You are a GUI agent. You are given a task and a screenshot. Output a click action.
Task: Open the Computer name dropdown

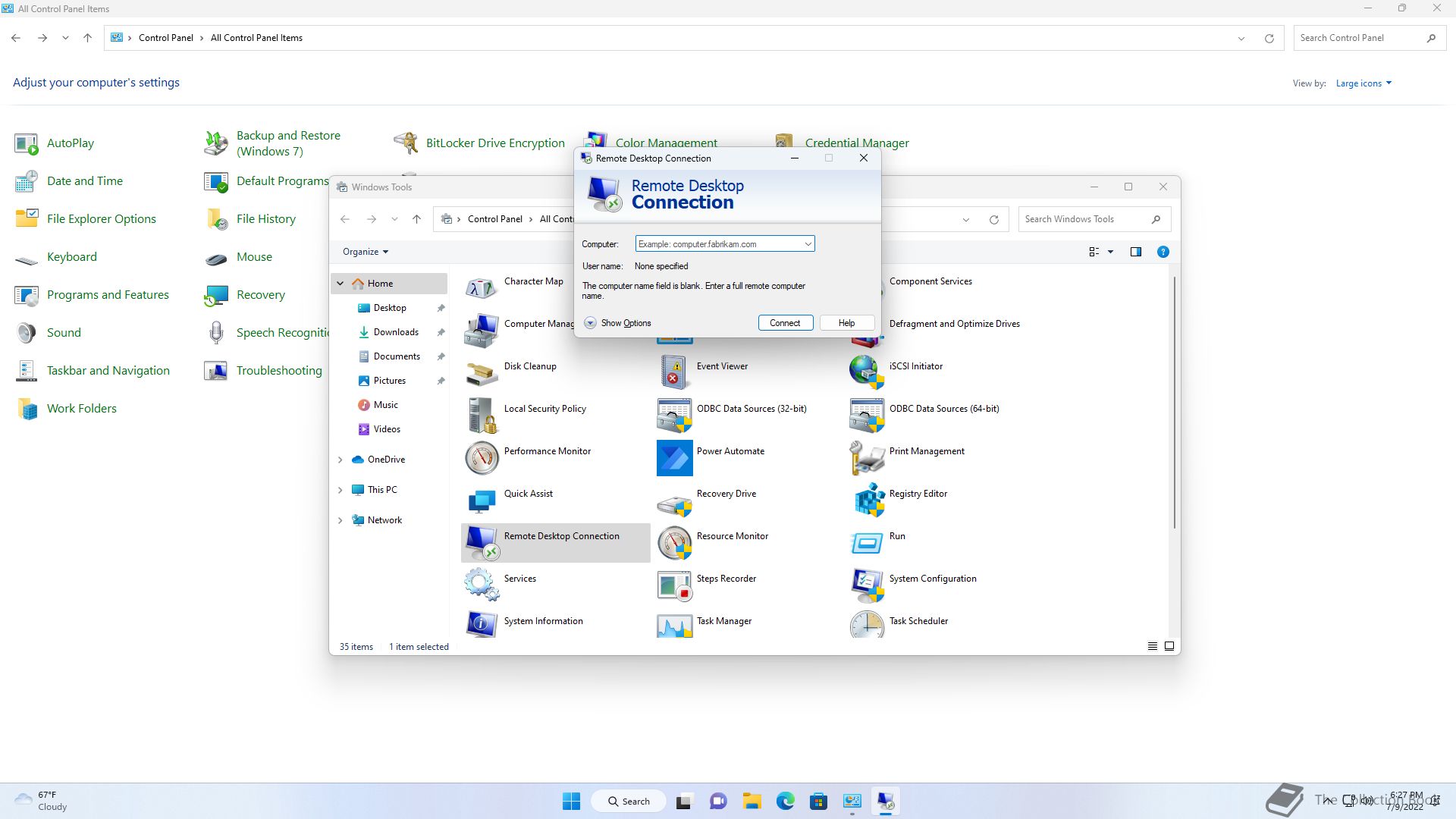808,244
